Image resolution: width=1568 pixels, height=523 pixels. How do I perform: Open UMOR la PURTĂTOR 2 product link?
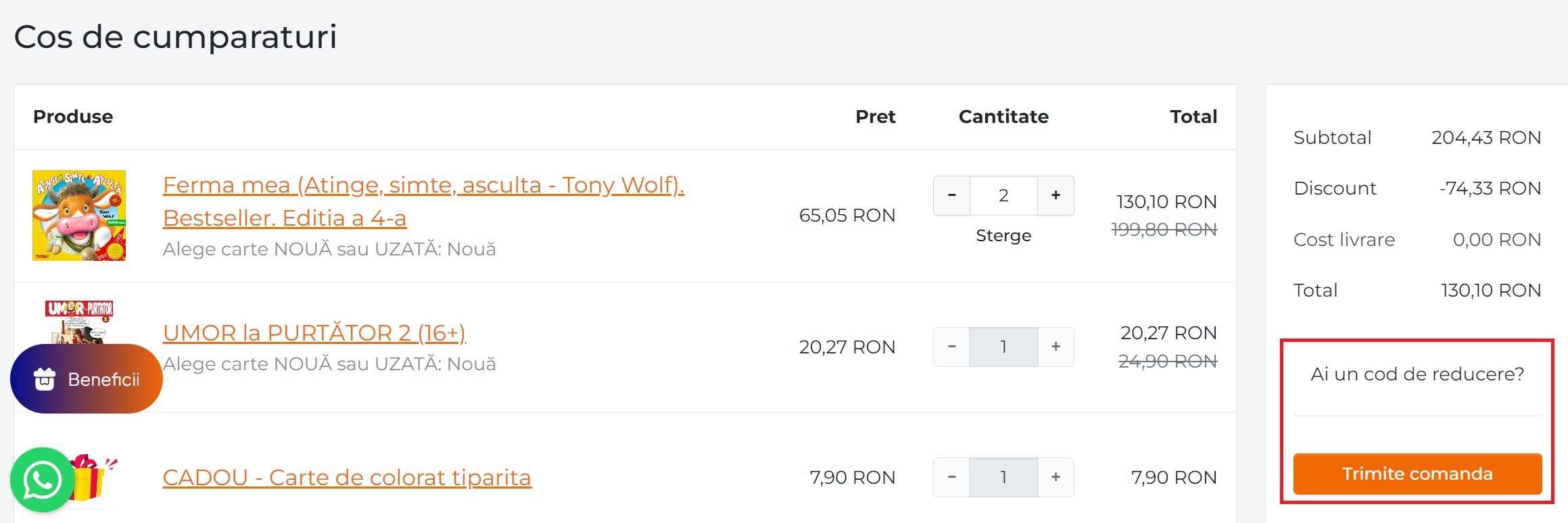314,332
